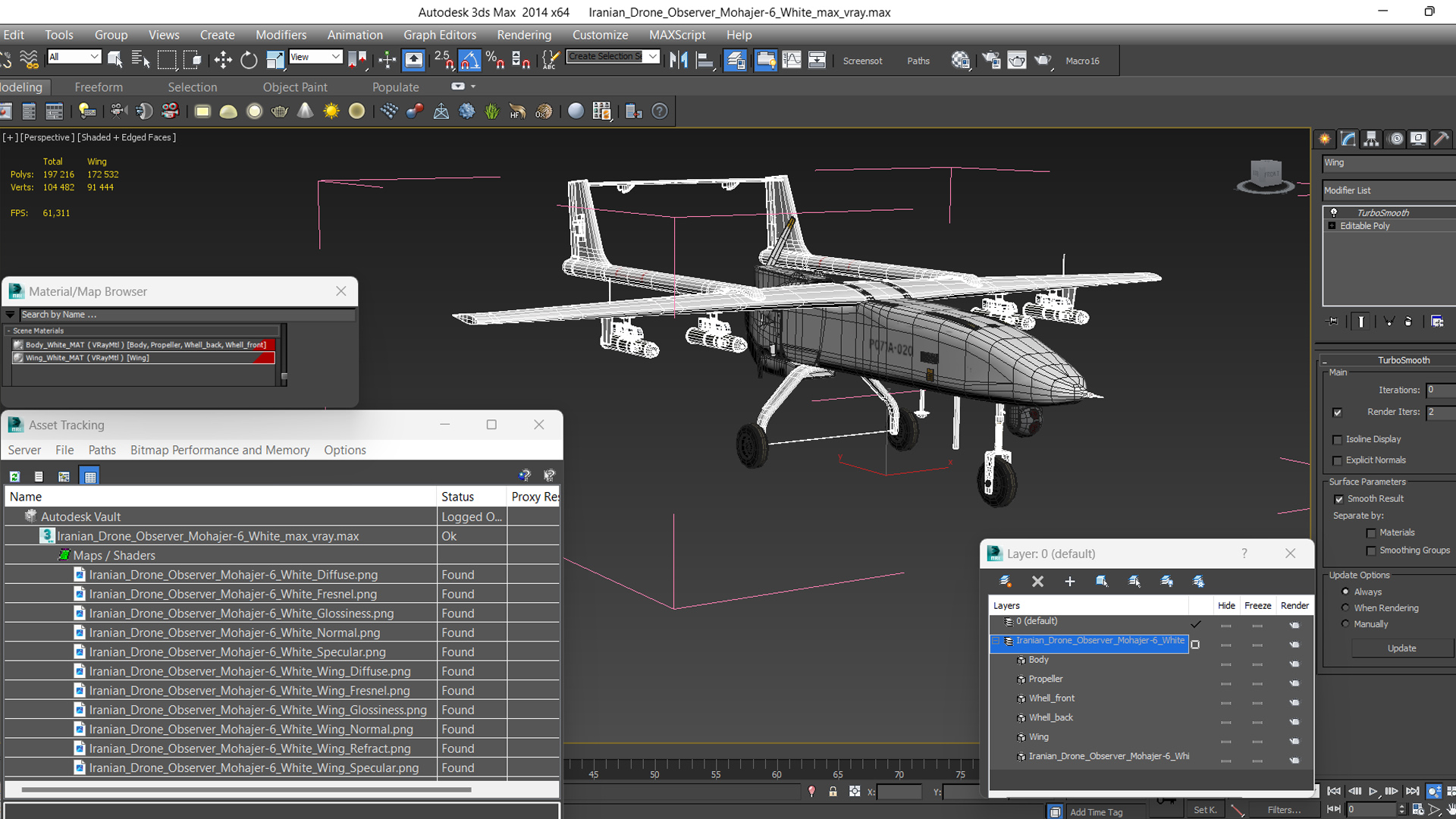Open the Motion panel icon
This screenshot has height=819, width=1456.
[1395, 139]
